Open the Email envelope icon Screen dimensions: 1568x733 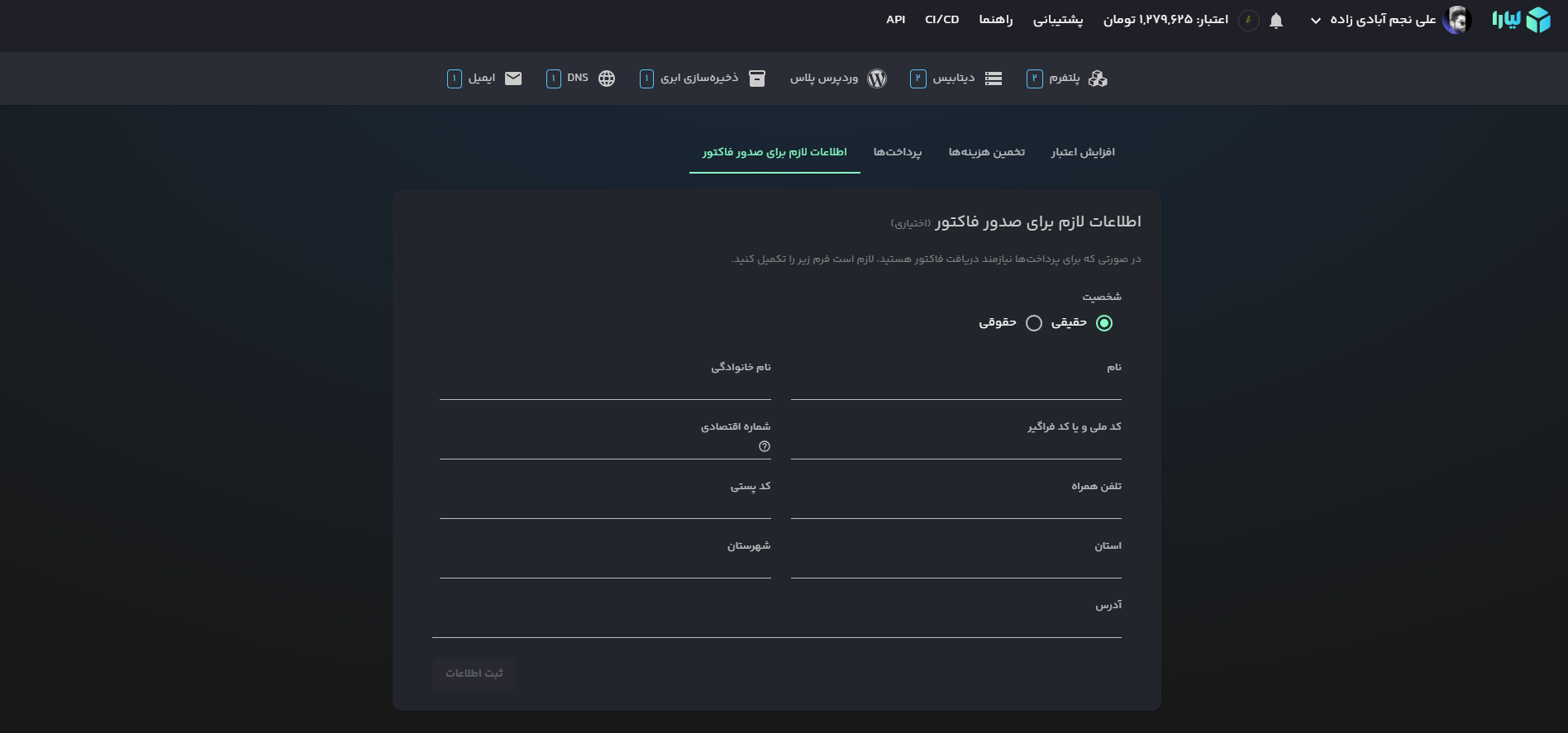point(513,79)
